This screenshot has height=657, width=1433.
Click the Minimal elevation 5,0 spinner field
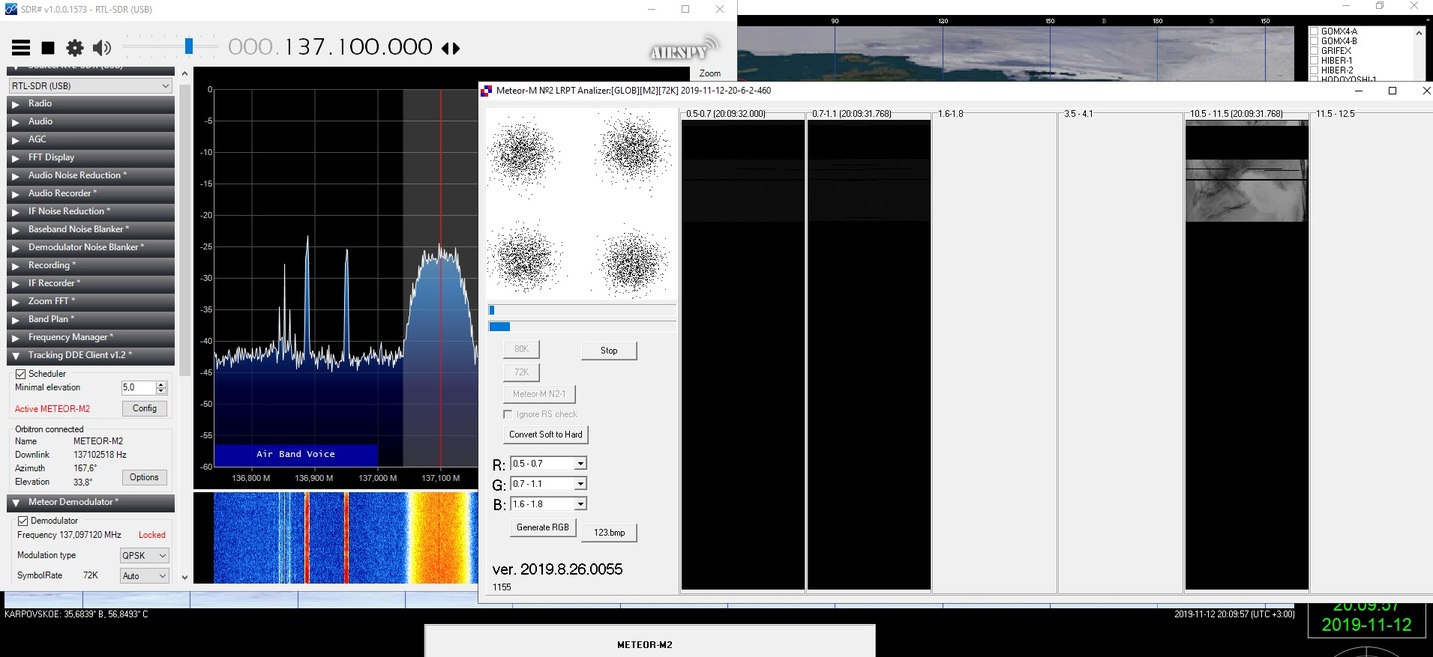click(144, 388)
